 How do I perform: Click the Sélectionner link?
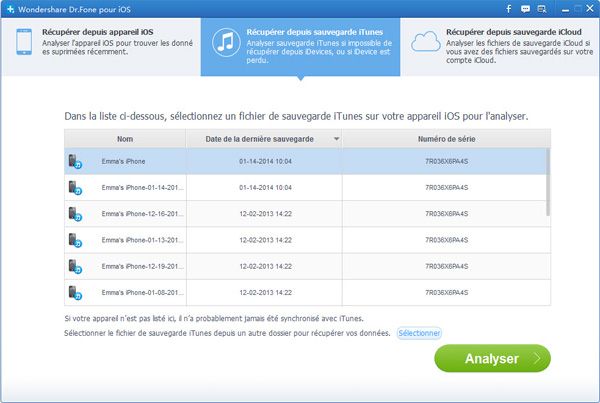419,333
